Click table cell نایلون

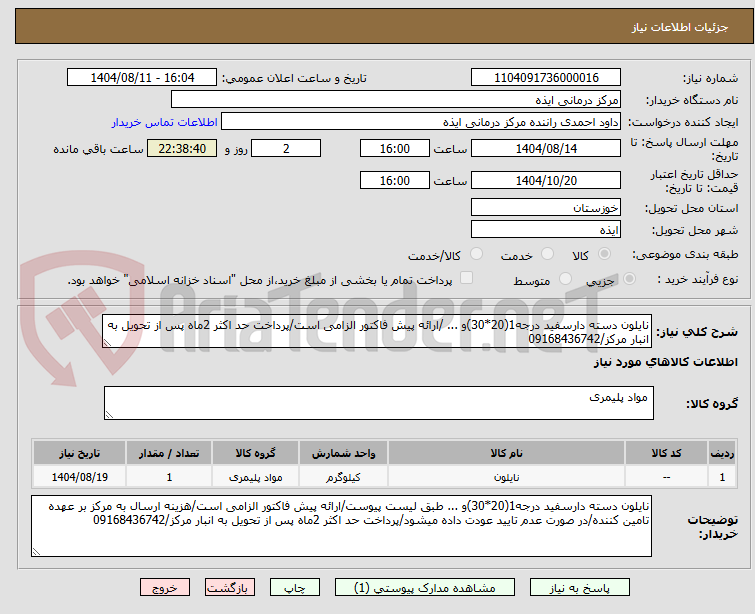click(x=507, y=477)
